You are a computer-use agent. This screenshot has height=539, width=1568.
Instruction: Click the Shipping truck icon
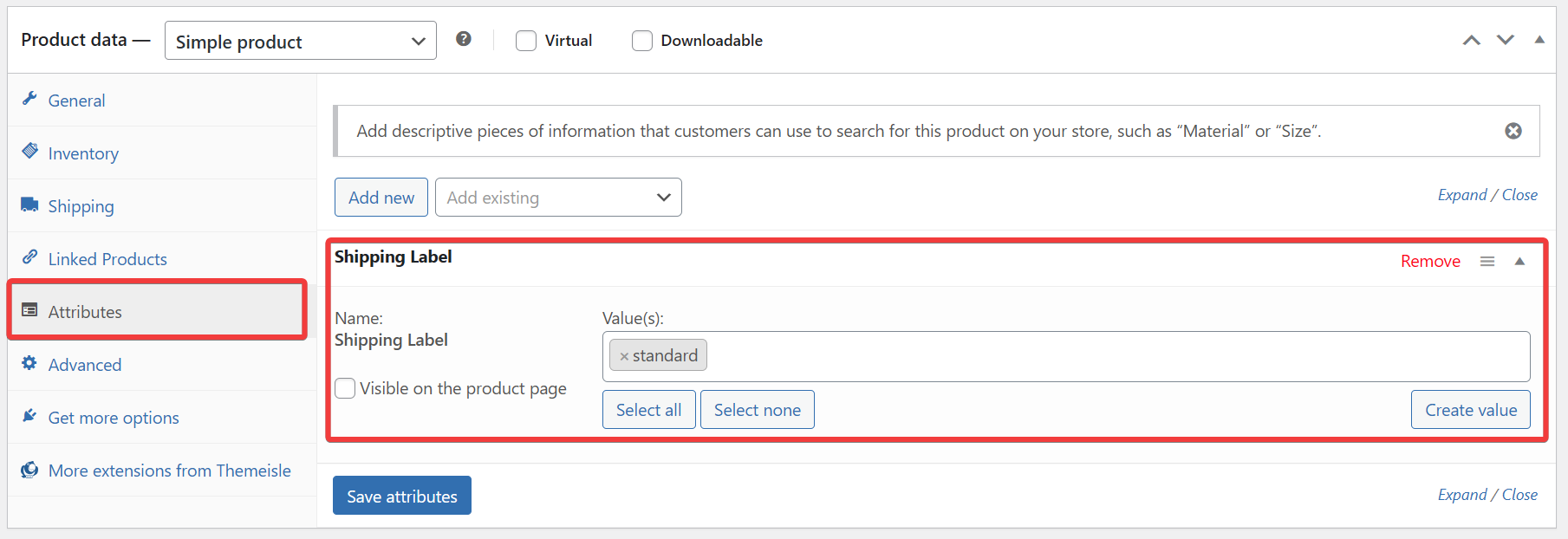click(x=30, y=205)
